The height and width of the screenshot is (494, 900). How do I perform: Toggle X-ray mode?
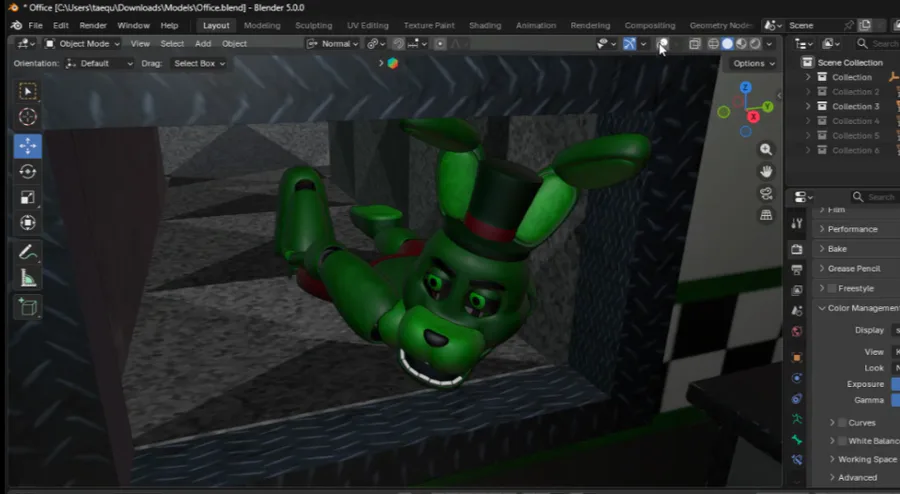(695, 44)
